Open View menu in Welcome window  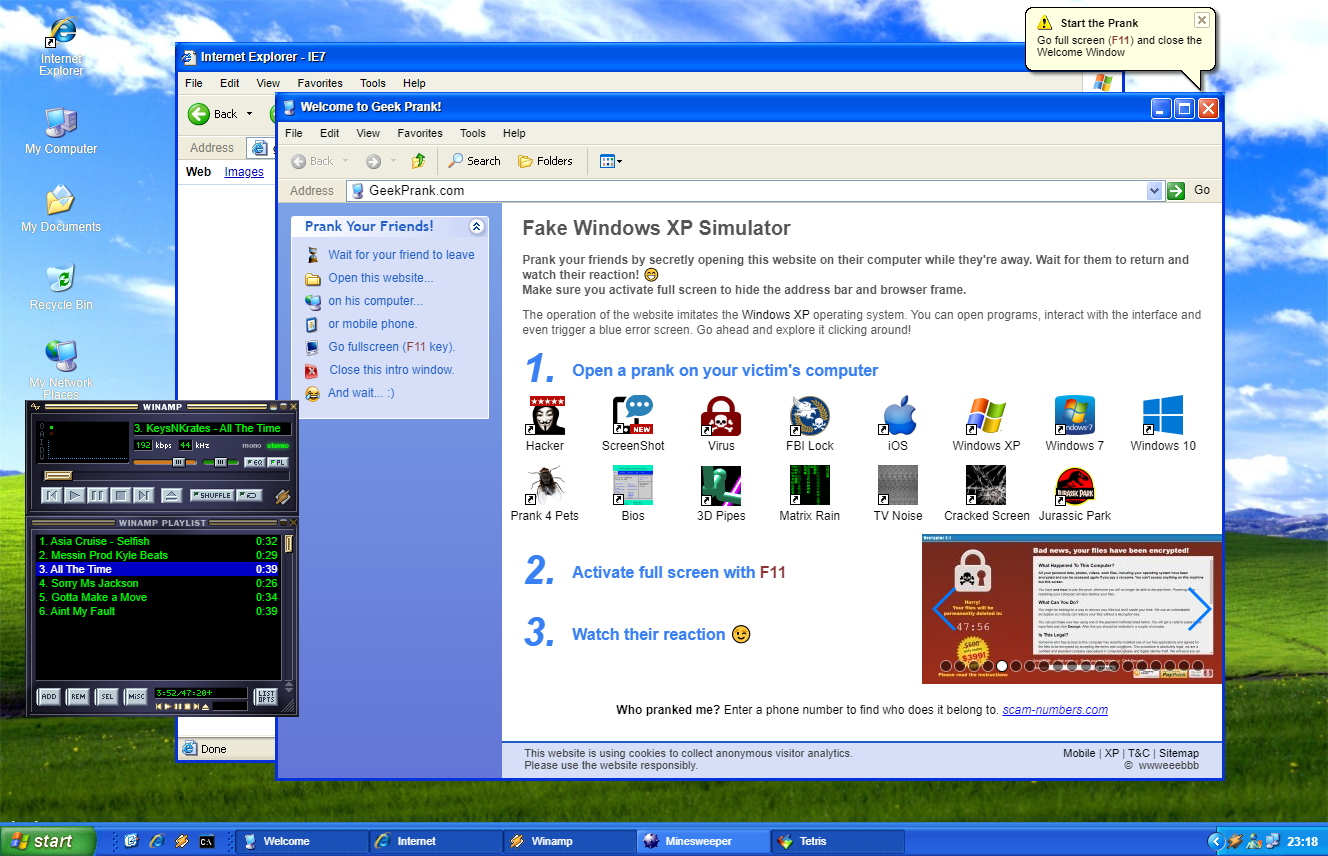tap(368, 133)
